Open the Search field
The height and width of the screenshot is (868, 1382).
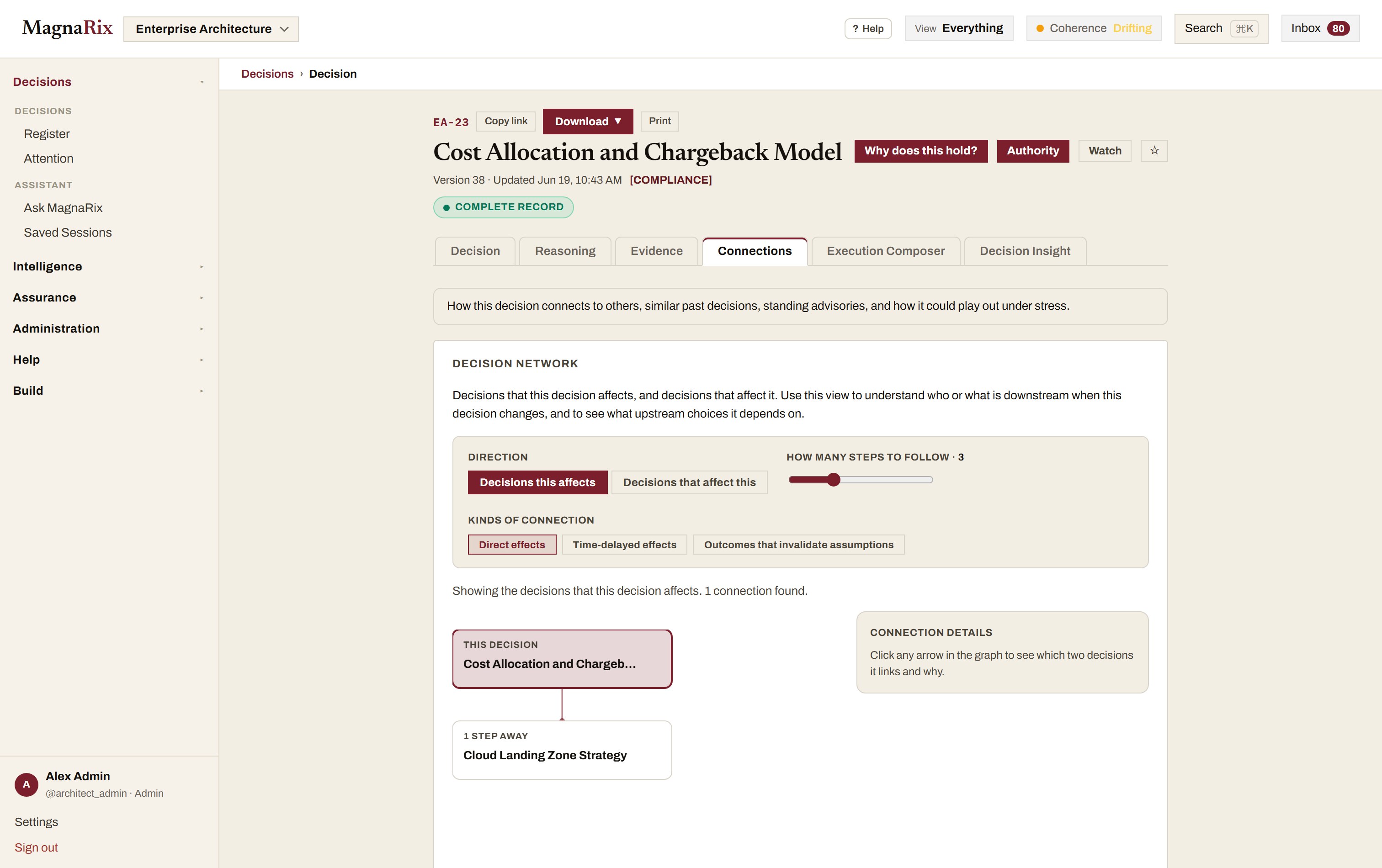(x=1221, y=28)
